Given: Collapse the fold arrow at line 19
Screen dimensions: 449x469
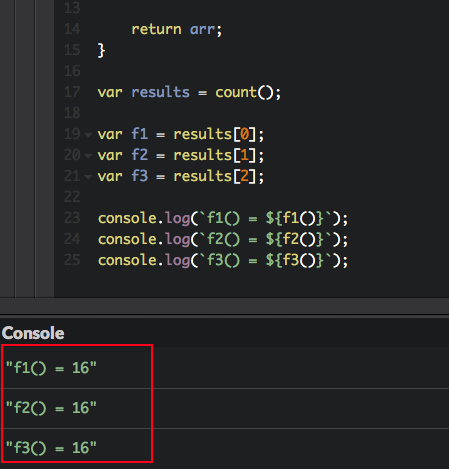Looking at the screenshot, I should tap(88, 135).
